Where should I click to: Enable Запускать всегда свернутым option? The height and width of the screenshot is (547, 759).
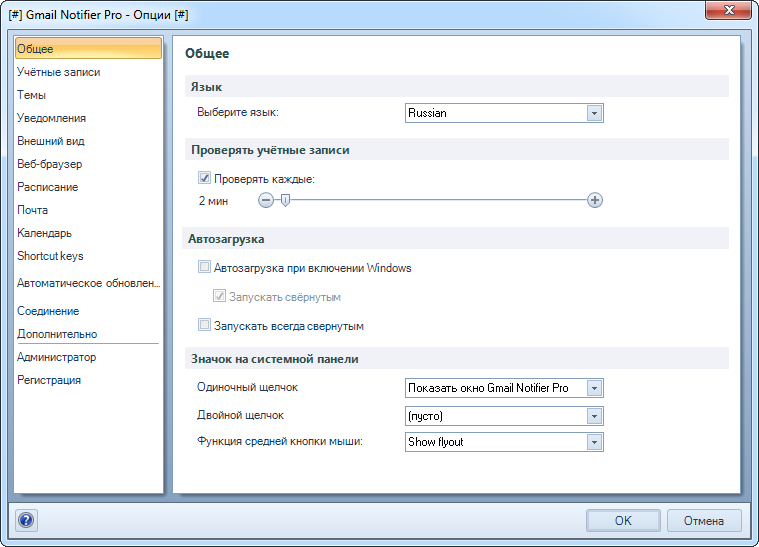click(204, 325)
